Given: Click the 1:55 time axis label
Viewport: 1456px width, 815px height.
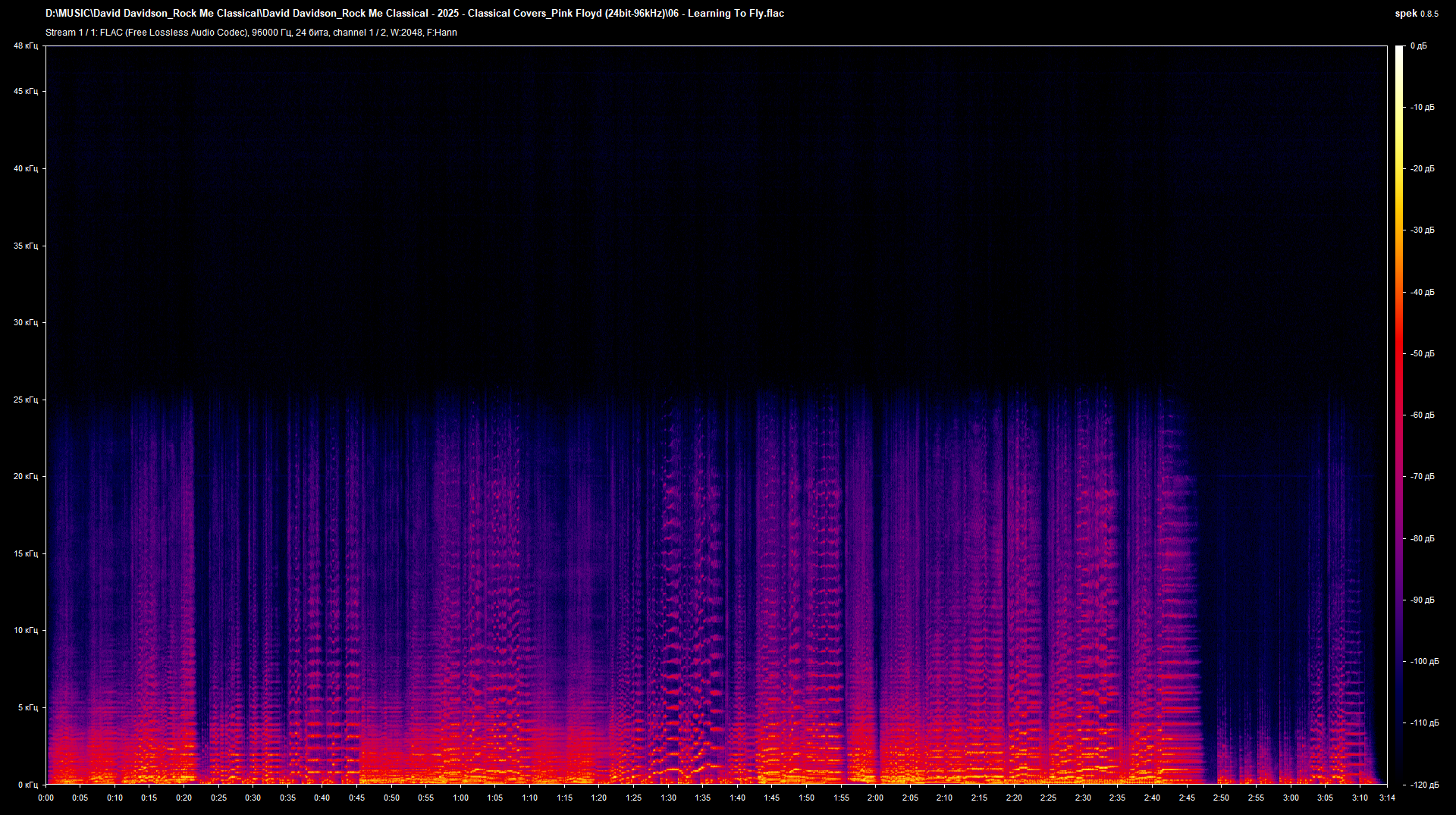Looking at the screenshot, I should coord(842,798).
